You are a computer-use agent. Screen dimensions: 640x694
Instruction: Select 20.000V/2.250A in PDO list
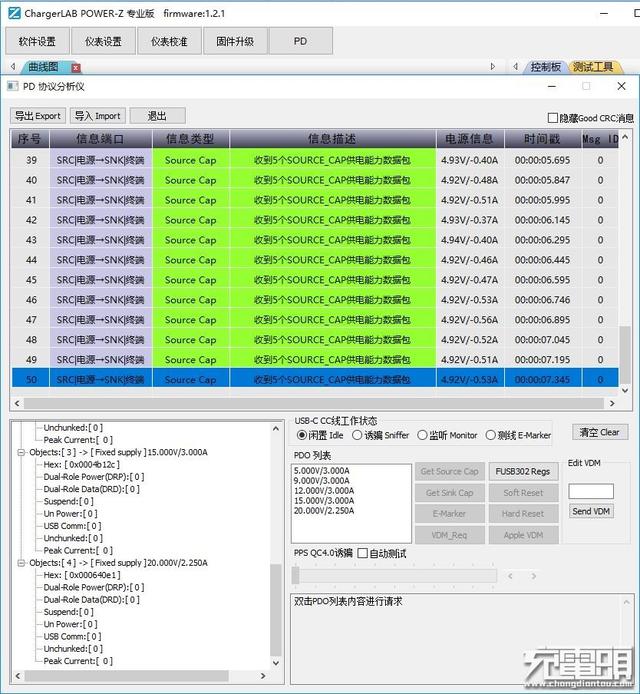pos(324,511)
